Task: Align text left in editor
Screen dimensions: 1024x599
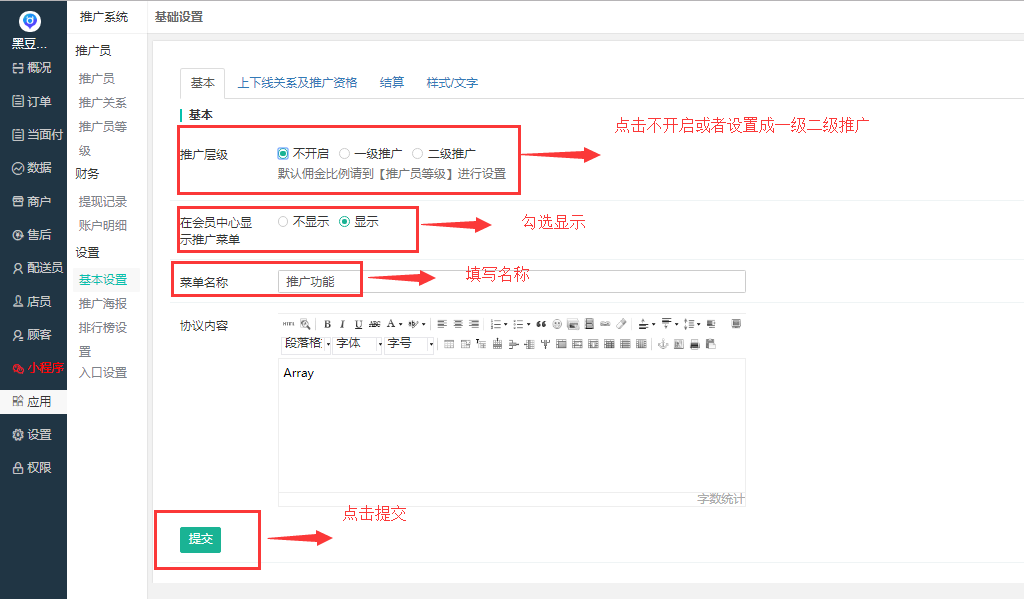Action: point(442,324)
